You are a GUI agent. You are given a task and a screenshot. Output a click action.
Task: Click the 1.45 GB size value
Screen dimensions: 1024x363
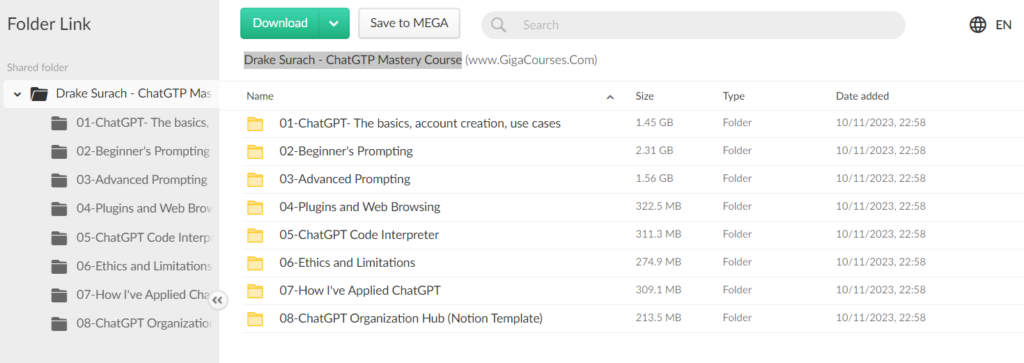654,123
